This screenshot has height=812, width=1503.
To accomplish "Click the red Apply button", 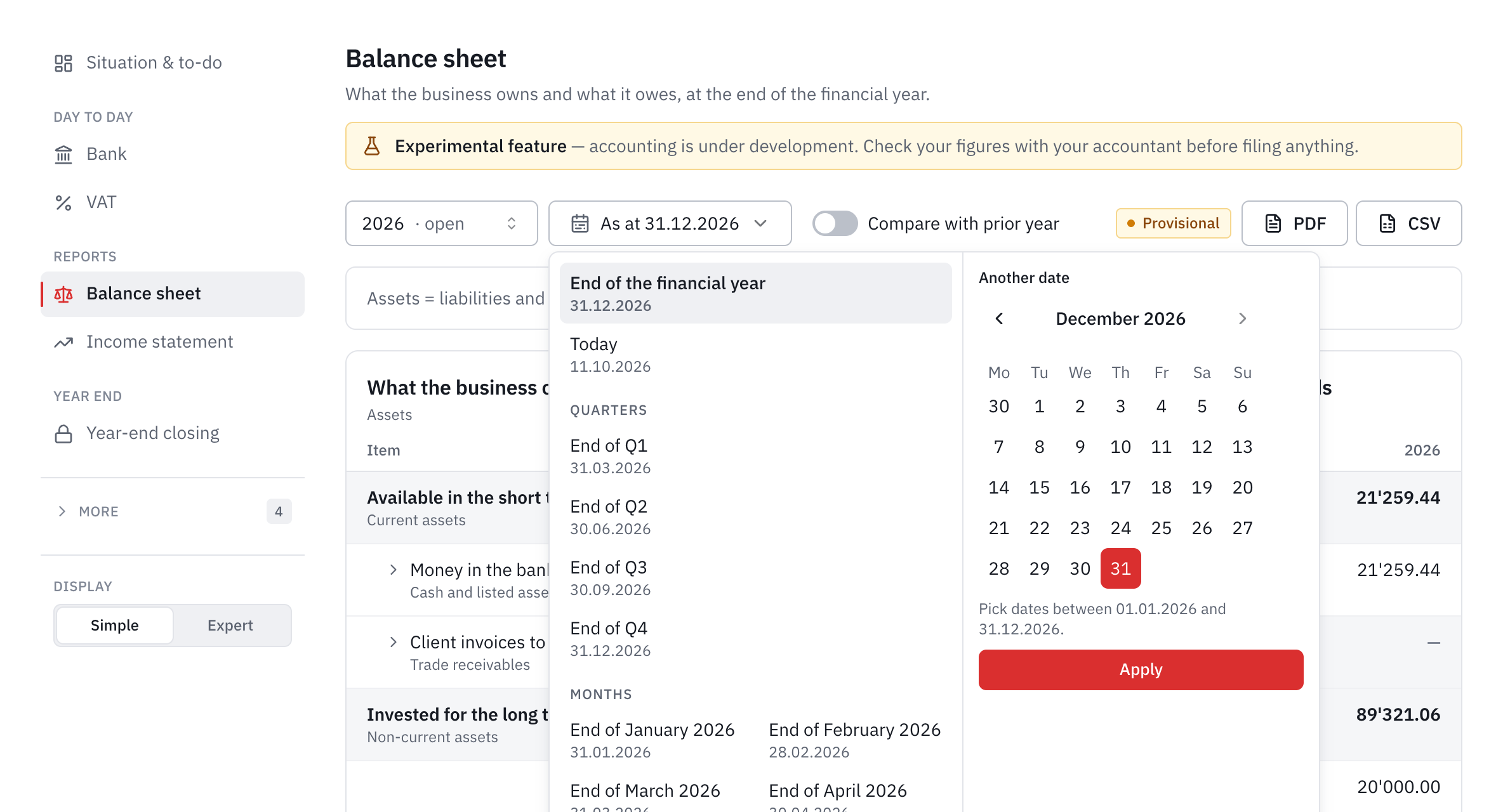I will pyautogui.click(x=1141, y=670).
